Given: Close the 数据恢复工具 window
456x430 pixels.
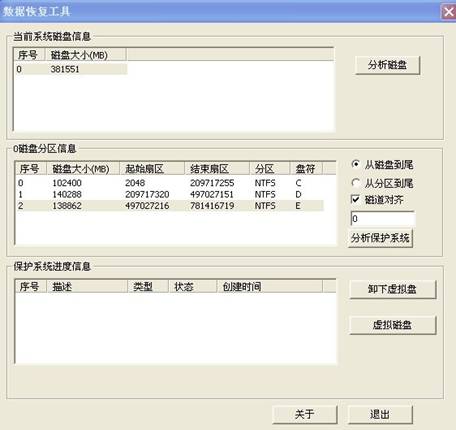Looking at the screenshot, I should click(x=448, y=12).
